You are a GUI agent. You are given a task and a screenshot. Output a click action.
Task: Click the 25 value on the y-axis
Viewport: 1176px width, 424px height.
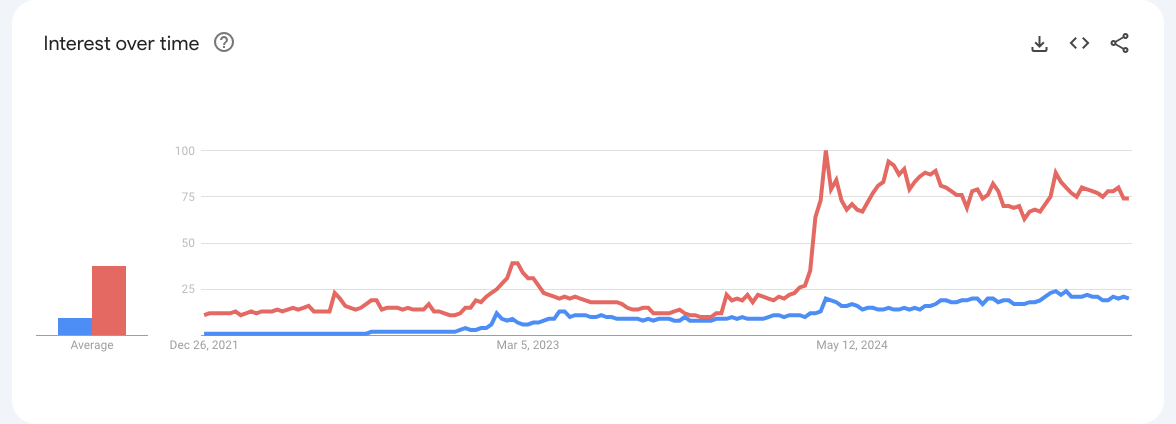[x=188, y=289]
